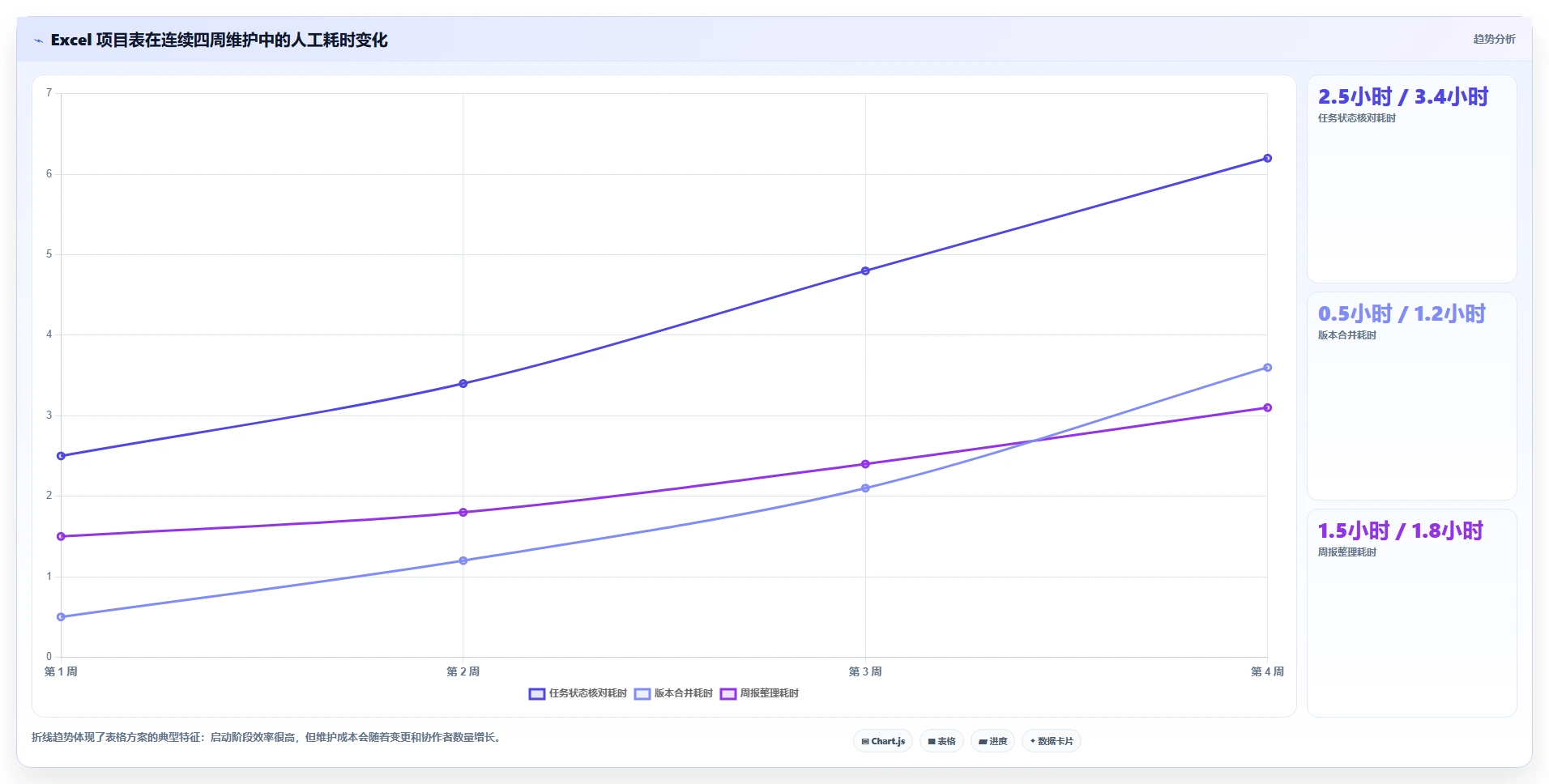
Task: Select the 任务状态核对耗时 point at 第 1 周
Action: (61, 456)
